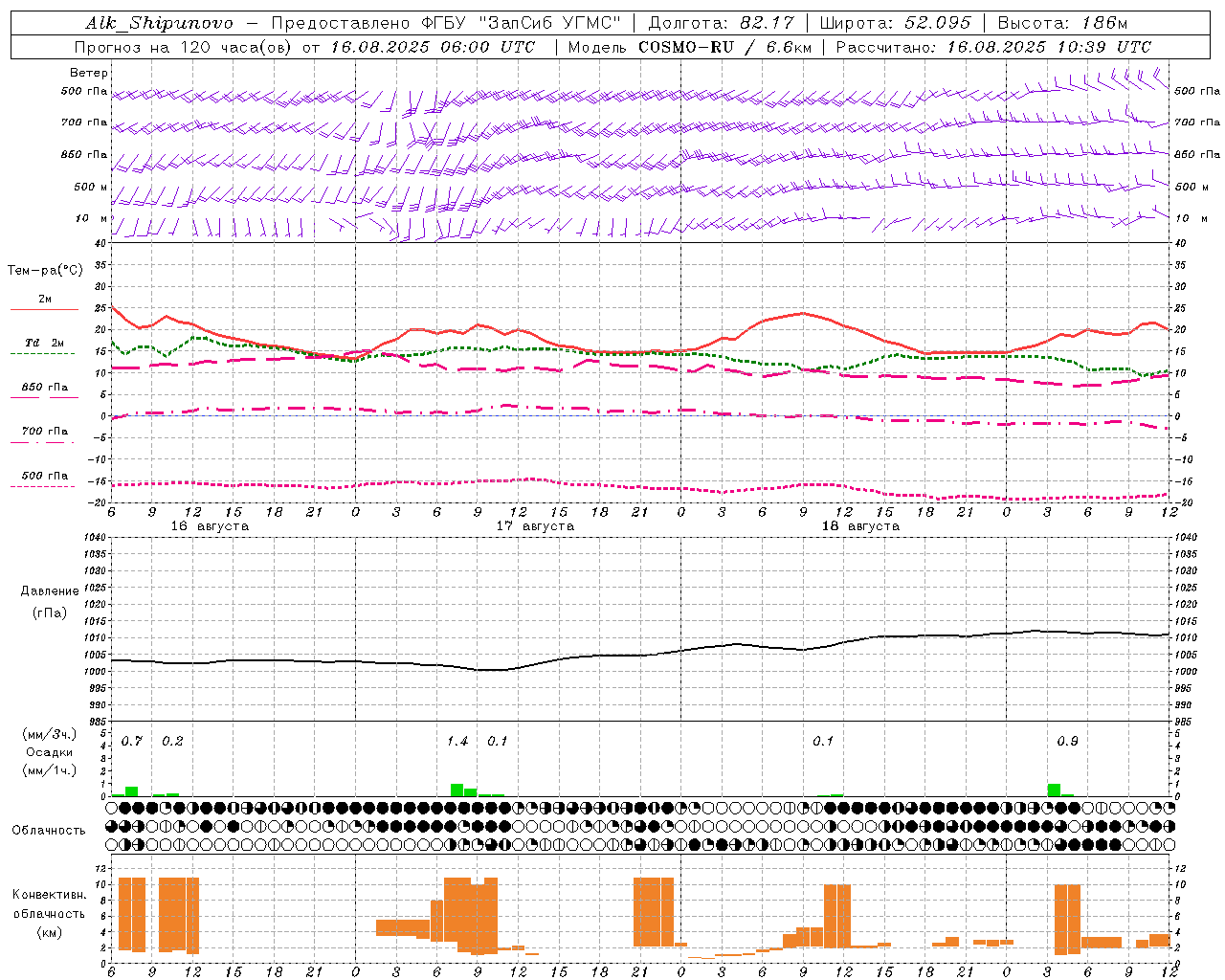Select the 2м temperature legend entry

pyautogui.click(x=45, y=300)
